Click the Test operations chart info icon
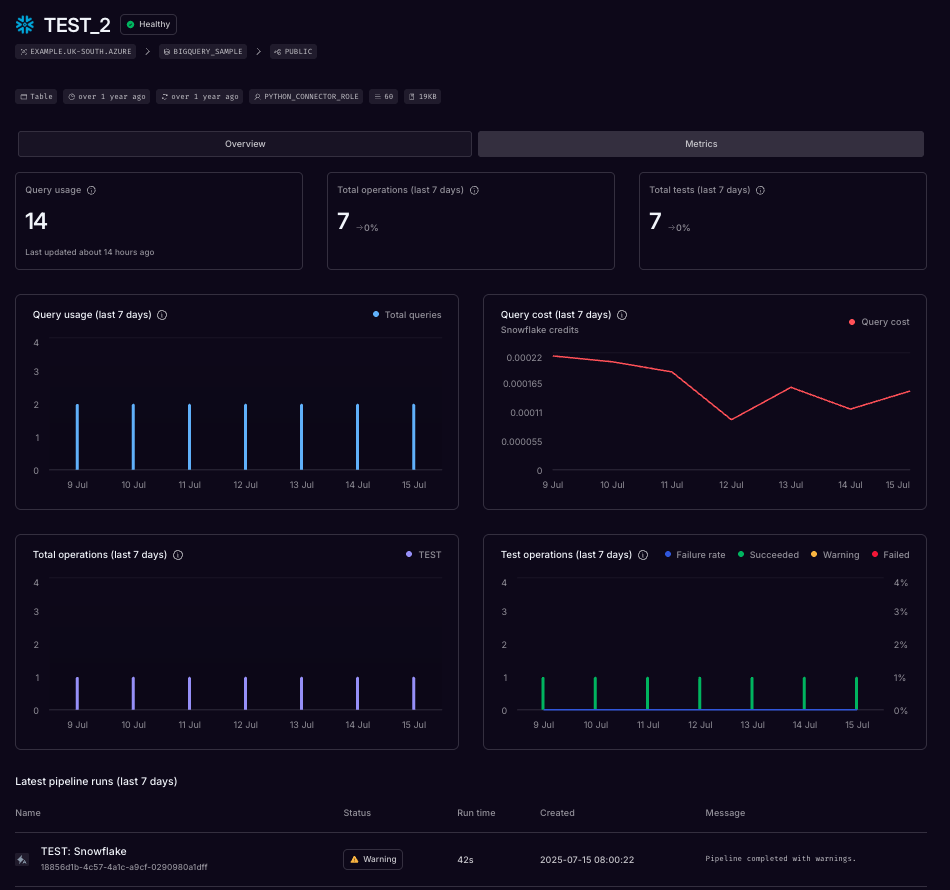This screenshot has height=890, width=950. [x=645, y=555]
